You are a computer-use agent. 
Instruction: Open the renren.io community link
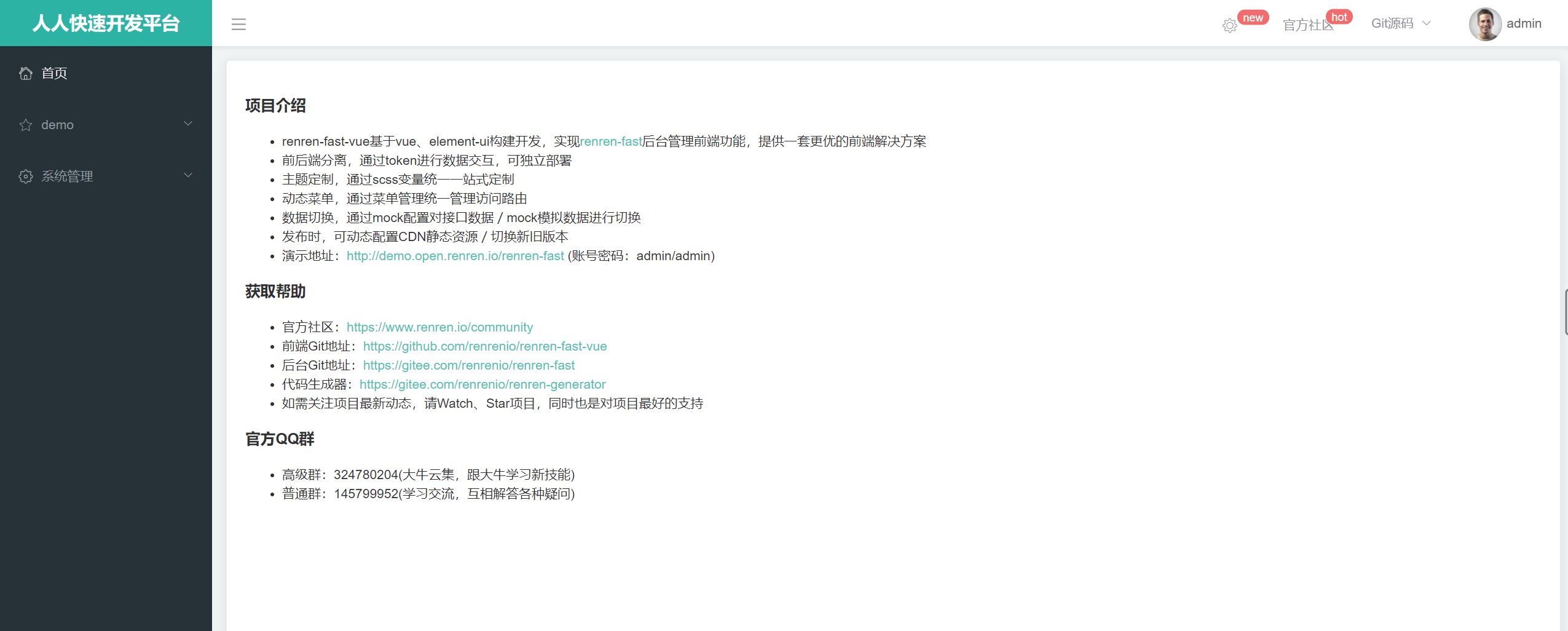point(439,327)
